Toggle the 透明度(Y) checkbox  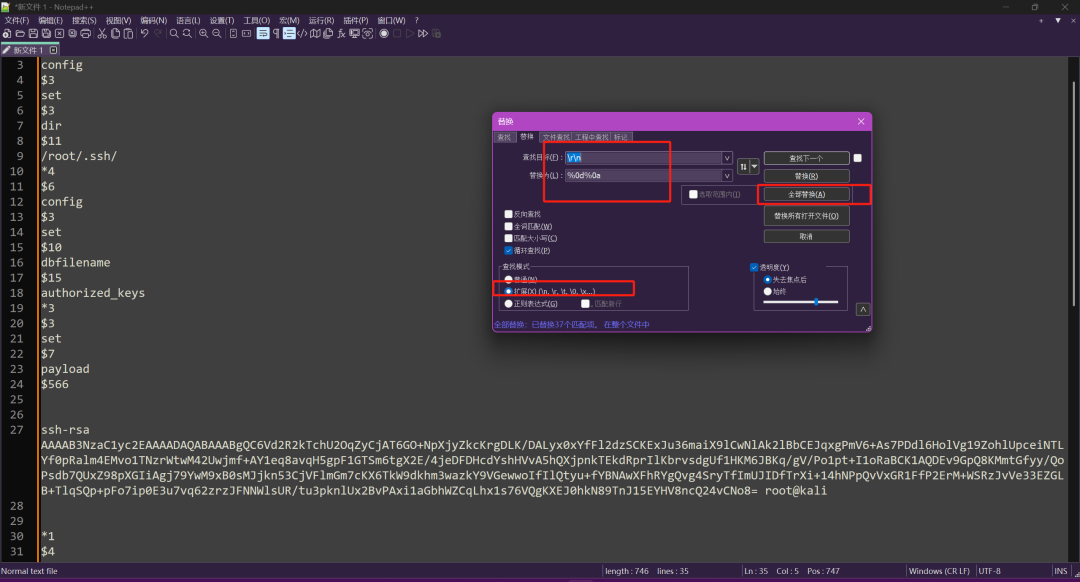point(754,267)
